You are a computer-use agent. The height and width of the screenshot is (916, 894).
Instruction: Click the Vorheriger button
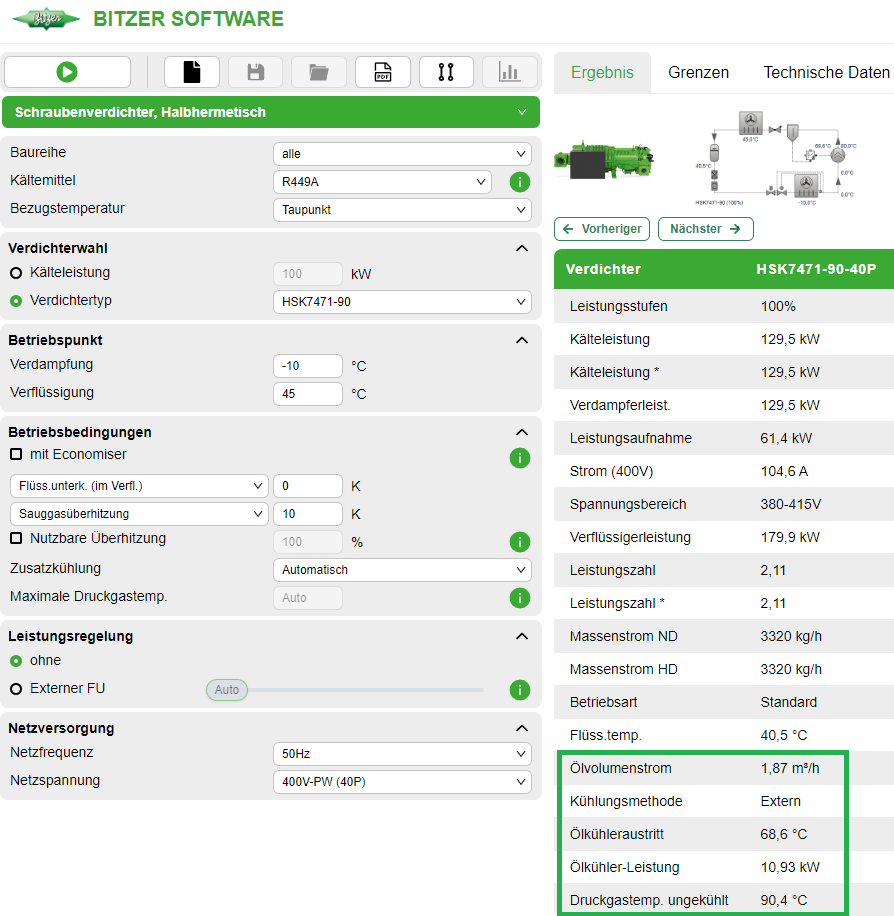pyautogui.click(x=602, y=229)
